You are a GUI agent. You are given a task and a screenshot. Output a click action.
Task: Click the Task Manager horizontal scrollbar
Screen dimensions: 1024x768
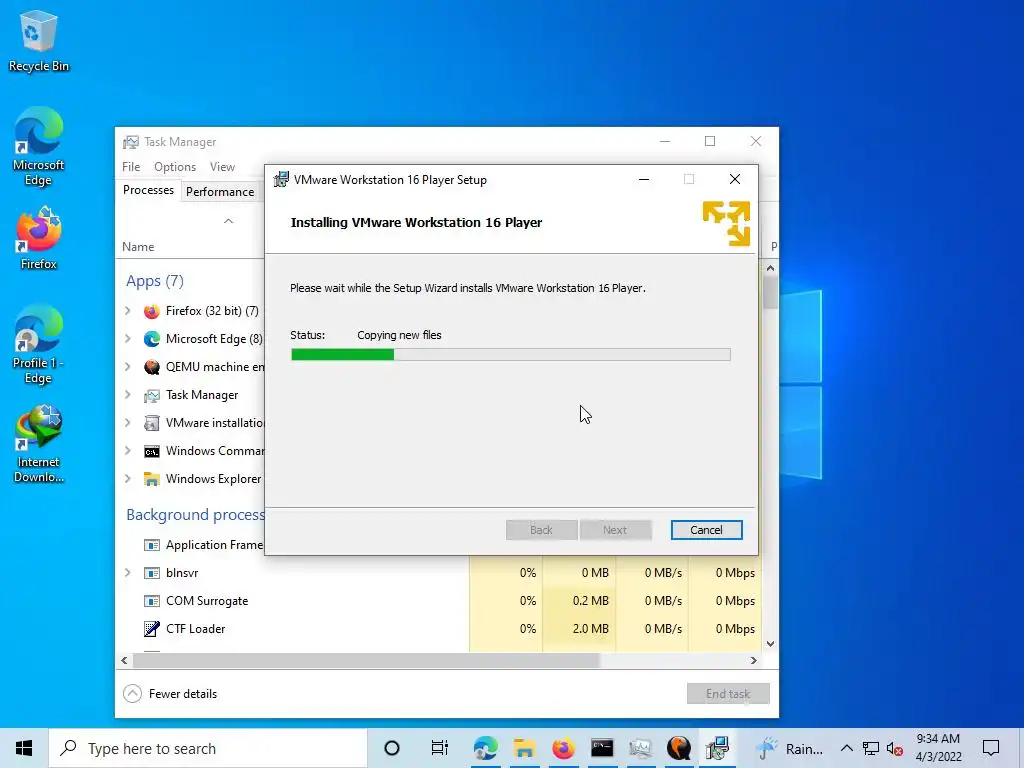pyautogui.click(x=366, y=660)
